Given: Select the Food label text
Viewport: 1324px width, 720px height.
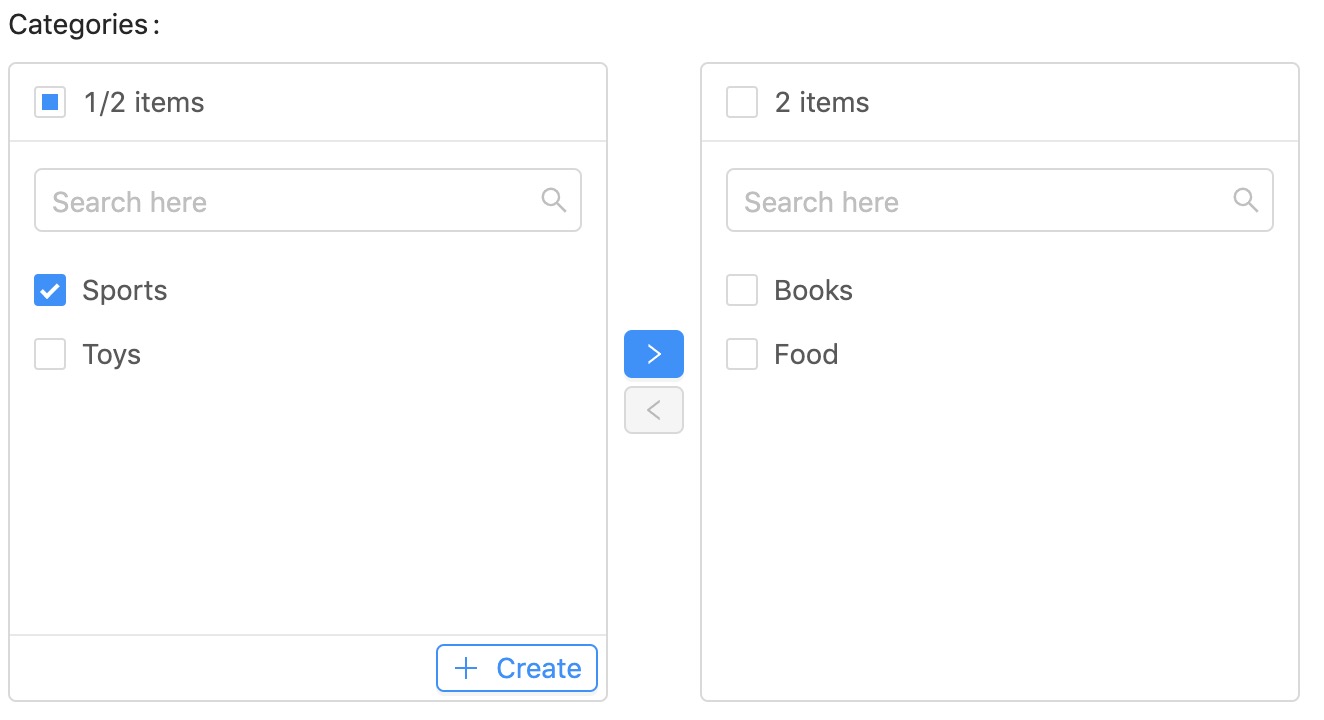Looking at the screenshot, I should coord(806,355).
